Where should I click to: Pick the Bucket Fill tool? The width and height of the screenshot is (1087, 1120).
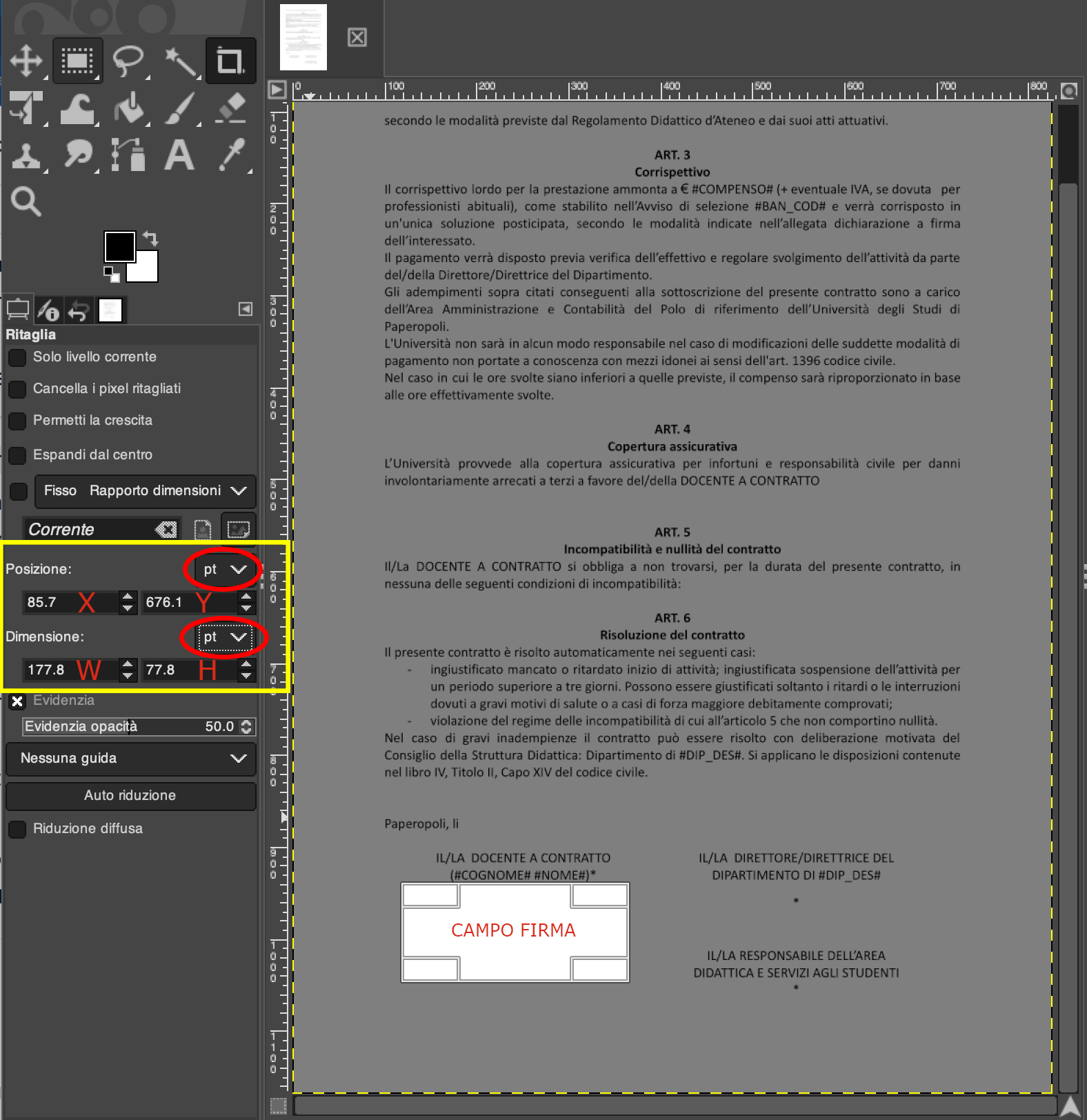(130, 109)
